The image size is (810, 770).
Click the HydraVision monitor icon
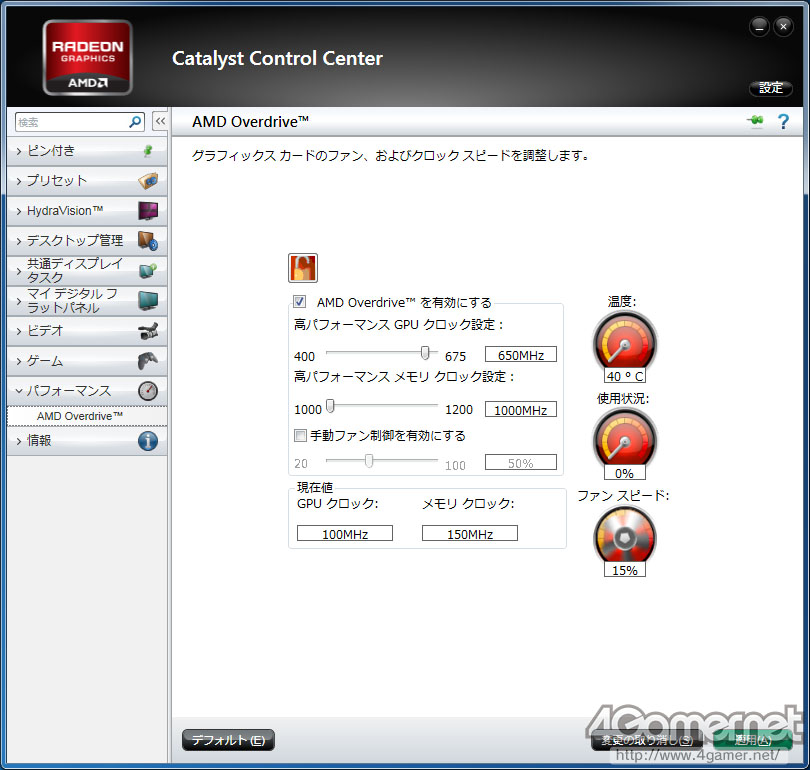tap(148, 211)
